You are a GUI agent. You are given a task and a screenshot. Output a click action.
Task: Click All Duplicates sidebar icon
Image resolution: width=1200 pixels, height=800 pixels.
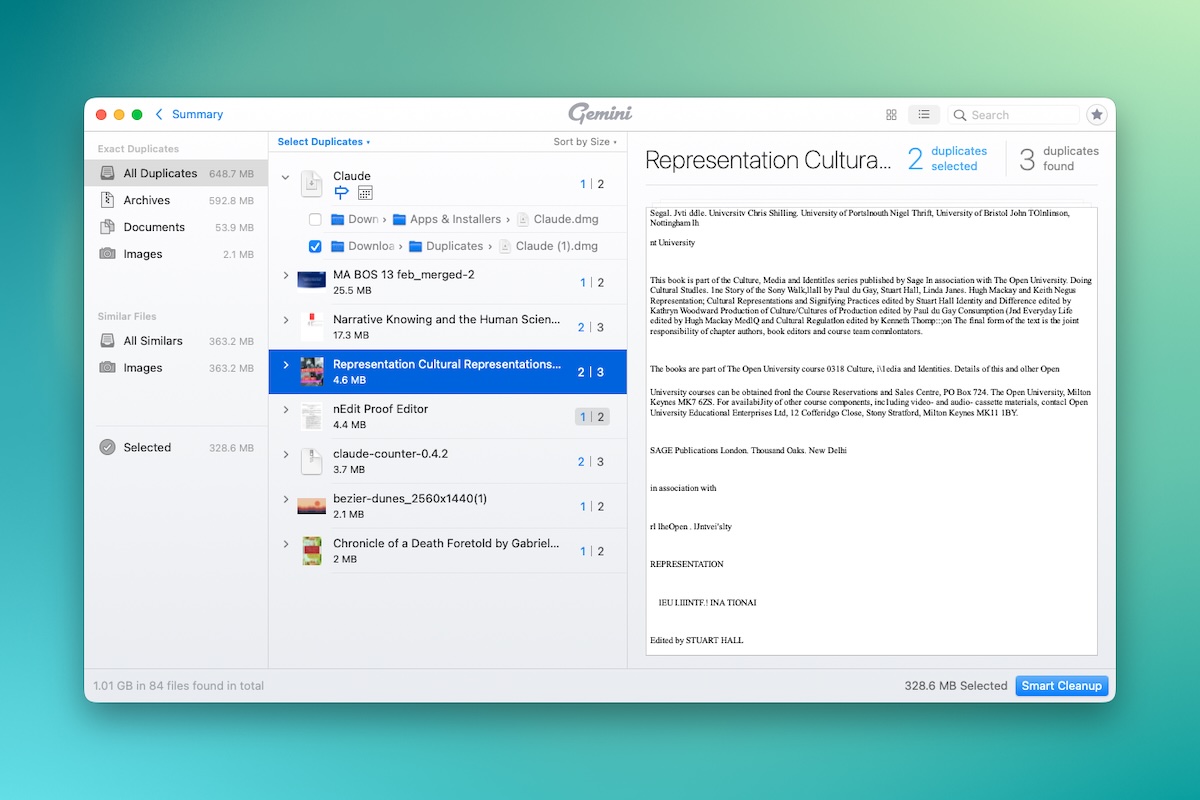(x=107, y=173)
